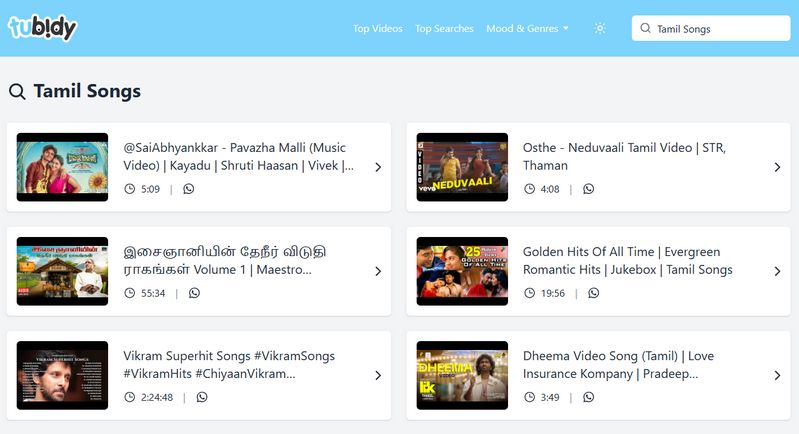Open the Top Searches menu item
Image resolution: width=799 pixels, height=434 pixels.
point(444,29)
